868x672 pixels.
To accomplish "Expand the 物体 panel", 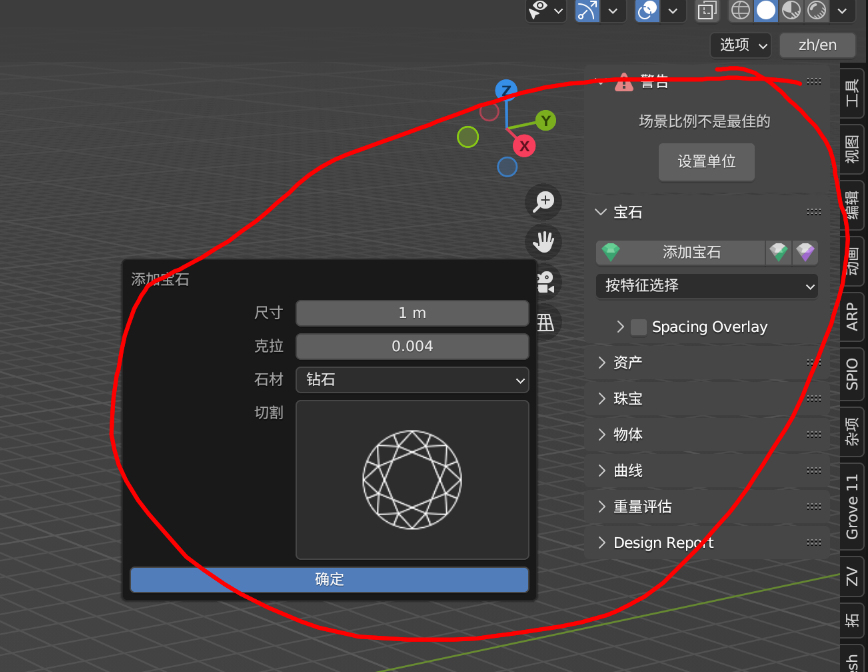I will click(x=602, y=435).
